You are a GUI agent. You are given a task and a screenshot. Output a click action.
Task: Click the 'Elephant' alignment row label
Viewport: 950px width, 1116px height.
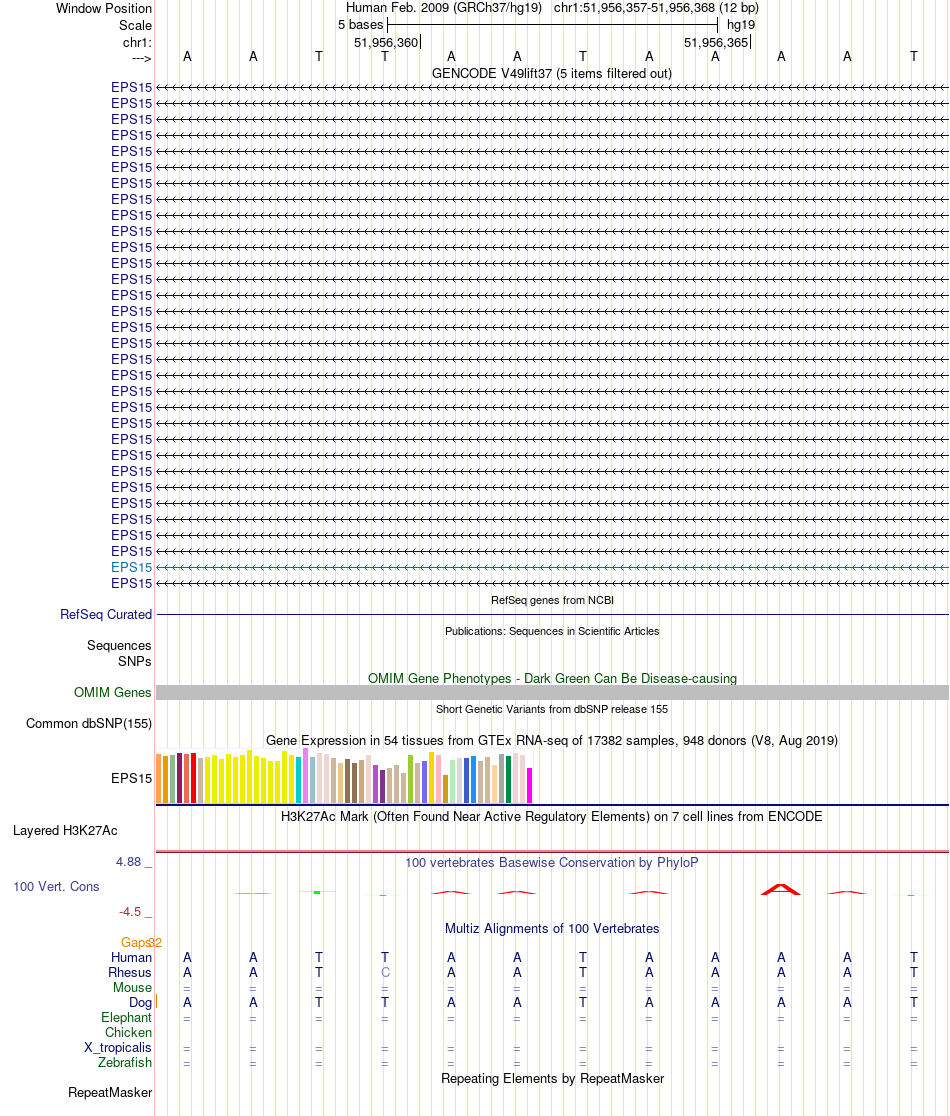[126, 1018]
